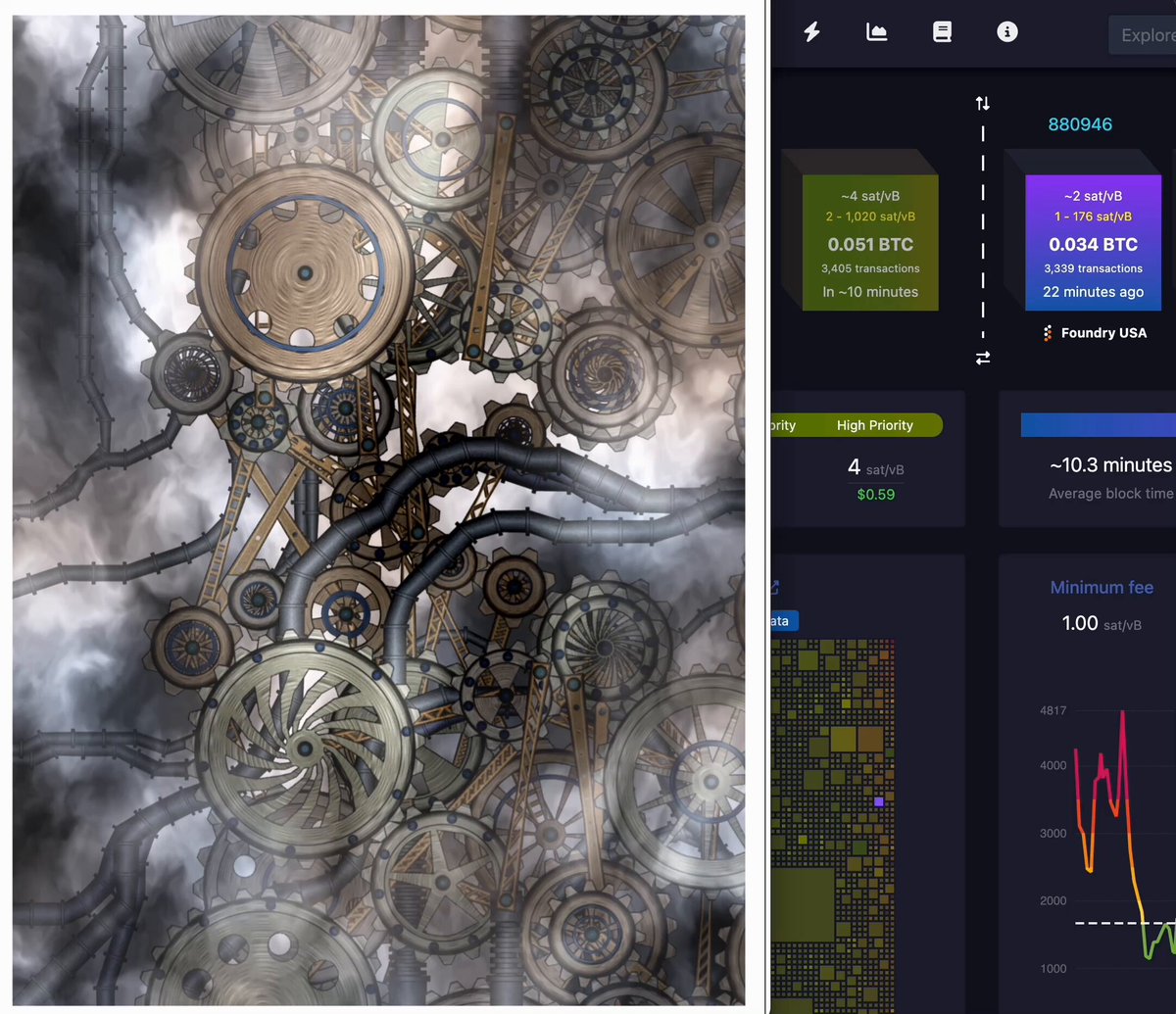
Task: Click the "2000" graph axis label
Action: (1053, 901)
